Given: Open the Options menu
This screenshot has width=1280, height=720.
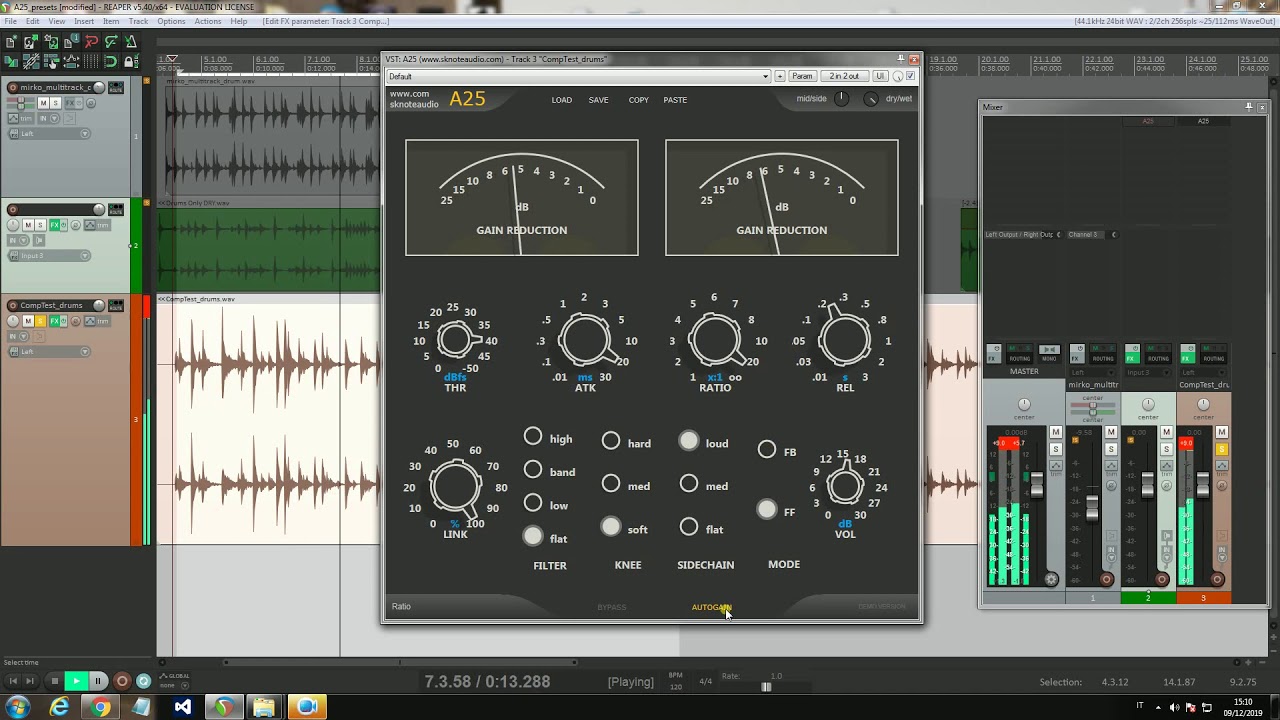Looking at the screenshot, I should [x=171, y=21].
